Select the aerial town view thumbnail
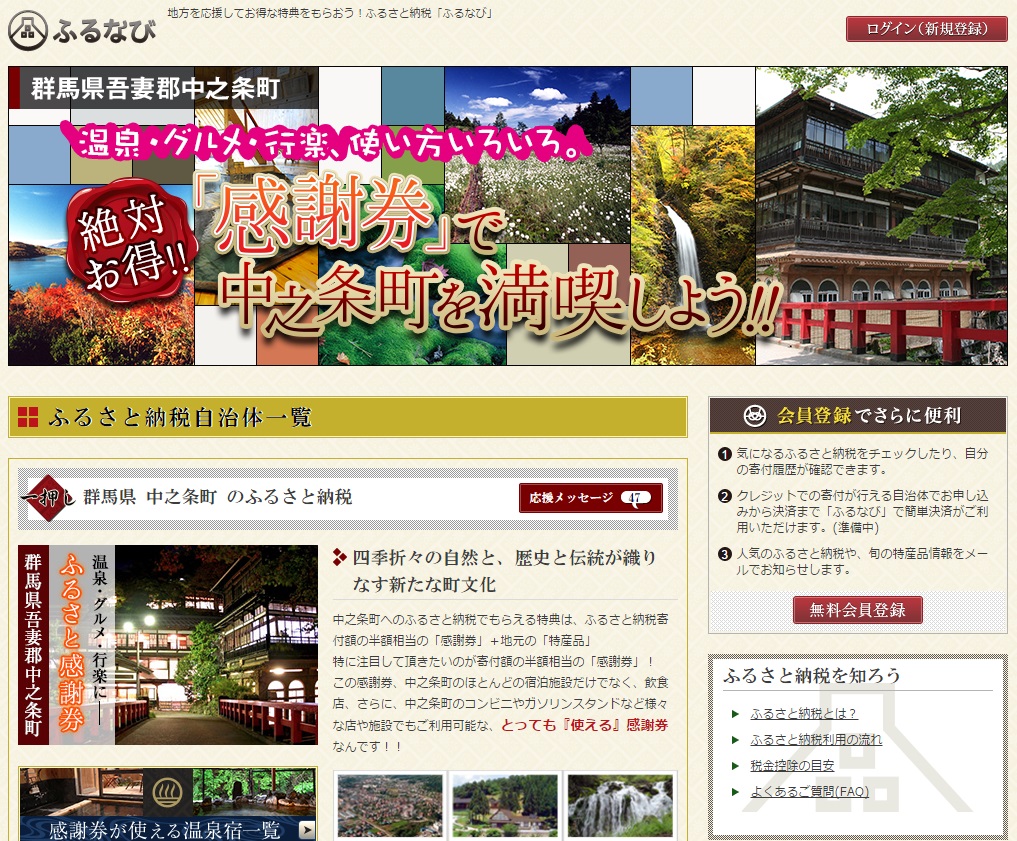1017x841 pixels. [390, 805]
